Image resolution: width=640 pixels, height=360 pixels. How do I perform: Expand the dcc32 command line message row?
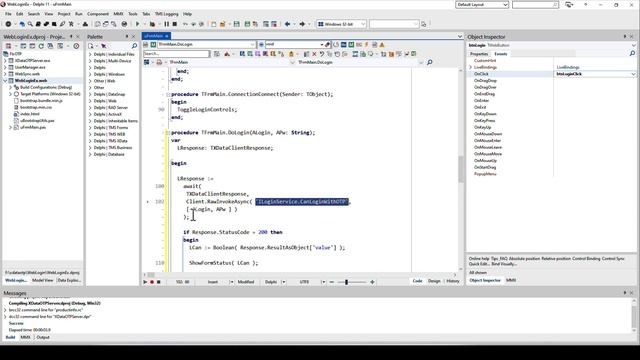point(5,316)
